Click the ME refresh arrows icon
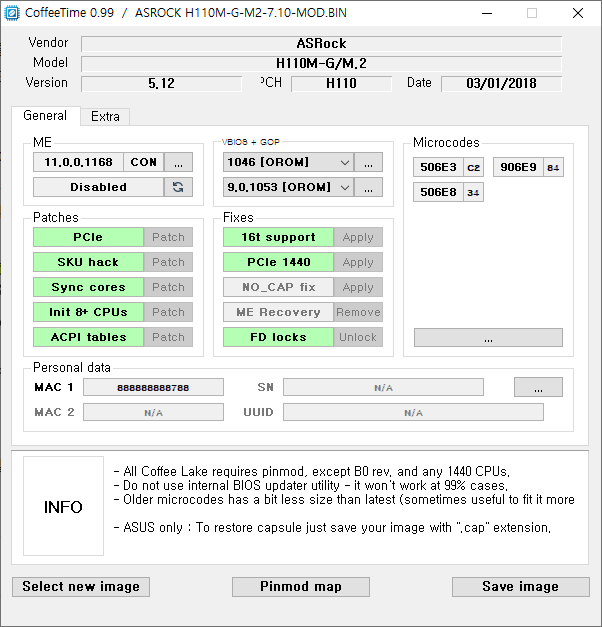 178,187
